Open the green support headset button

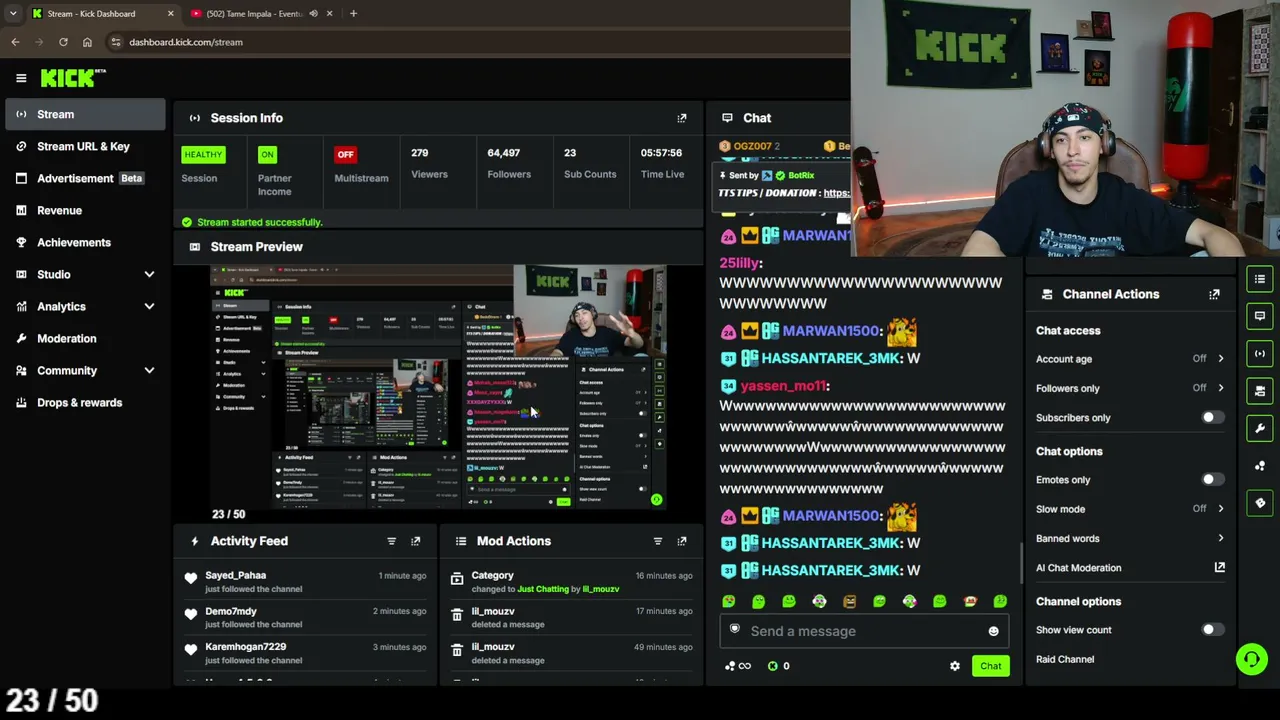(x=1251, y=659)
